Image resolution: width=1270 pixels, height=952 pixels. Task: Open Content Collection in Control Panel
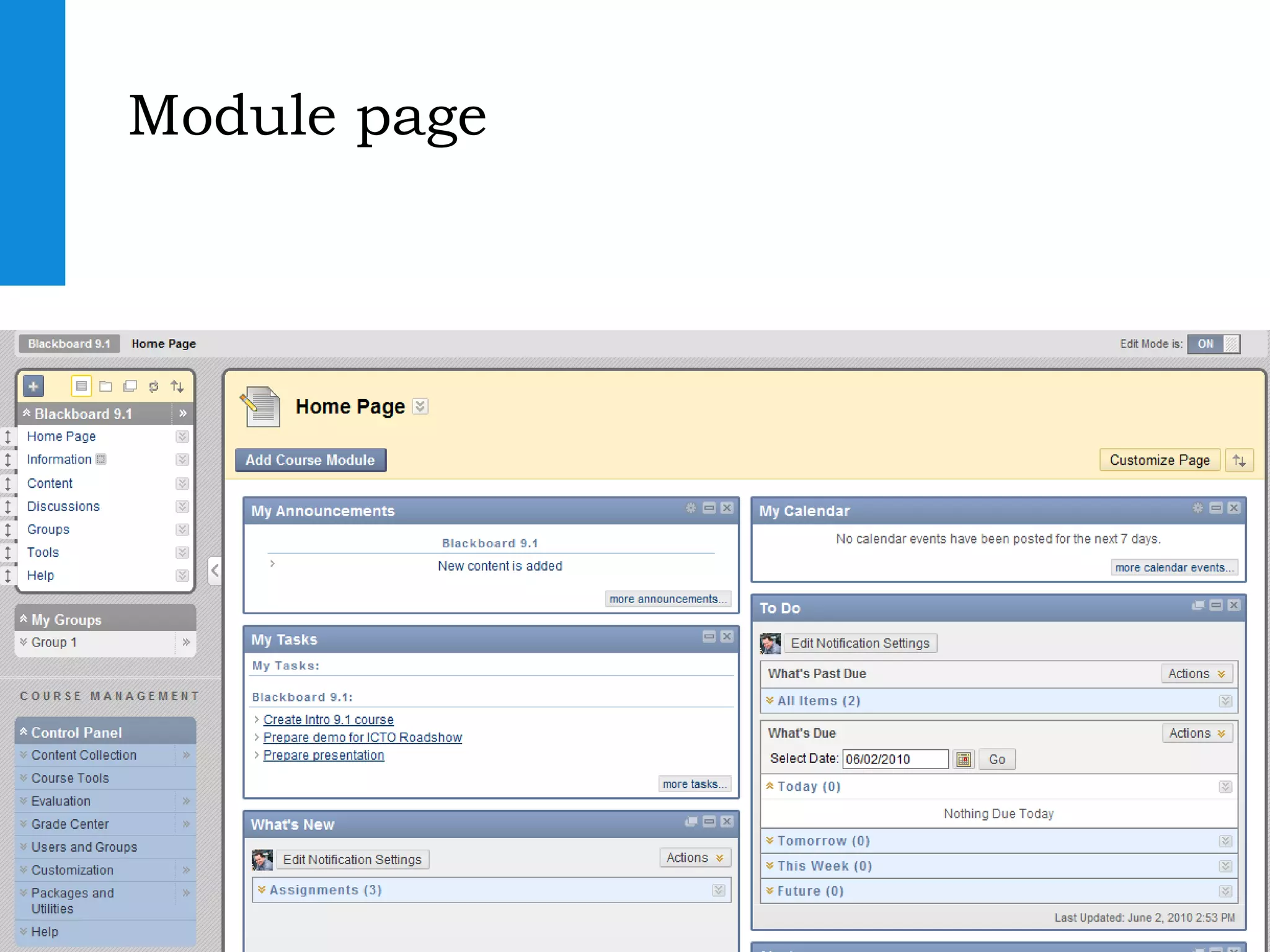click(x=84, y=755)
